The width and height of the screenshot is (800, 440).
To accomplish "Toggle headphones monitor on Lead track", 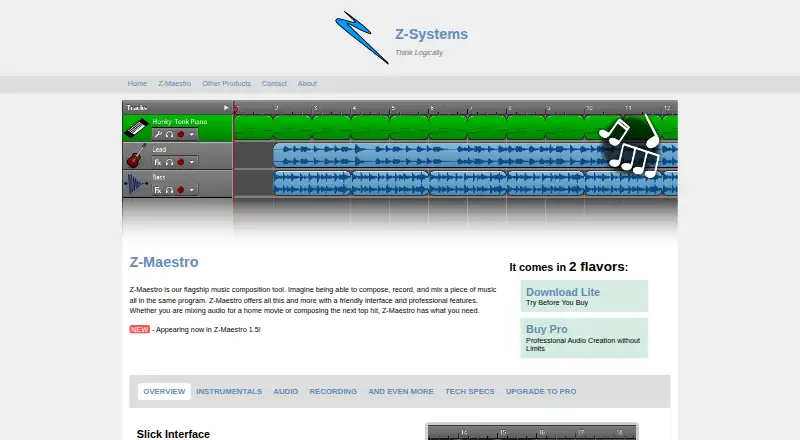I will point(169,162).
